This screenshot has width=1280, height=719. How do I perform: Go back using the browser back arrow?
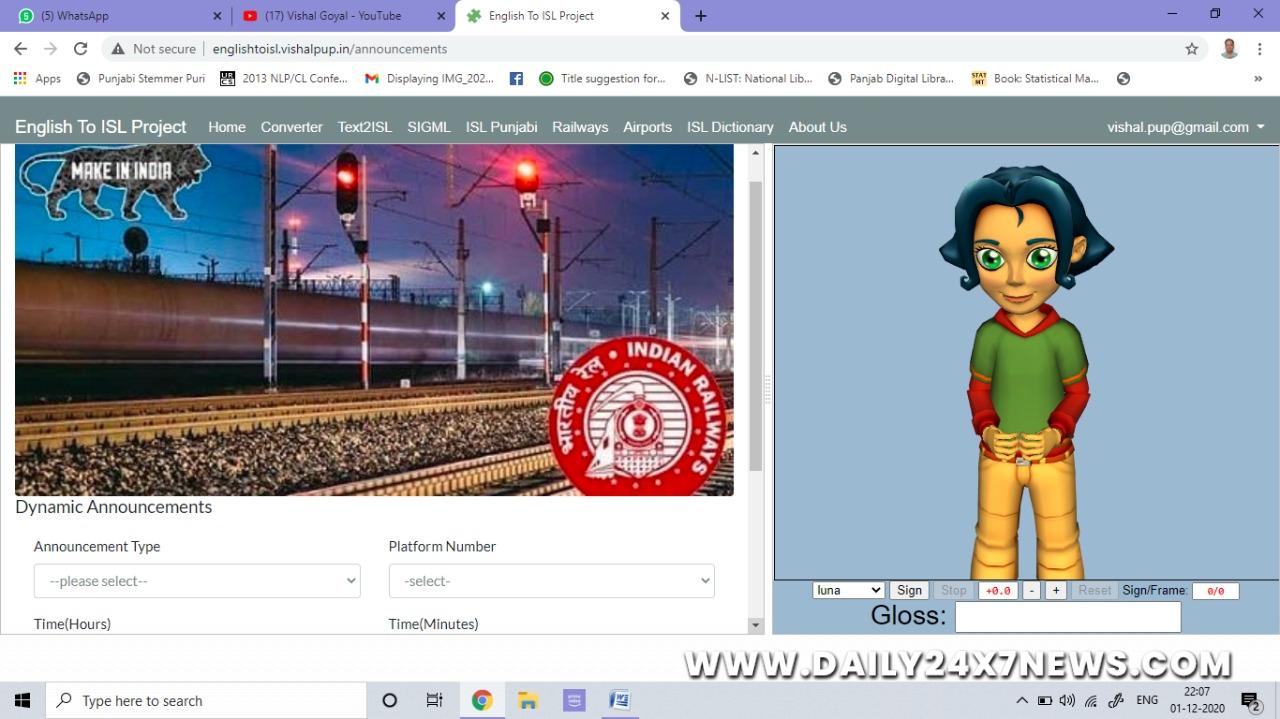point(20,49)
